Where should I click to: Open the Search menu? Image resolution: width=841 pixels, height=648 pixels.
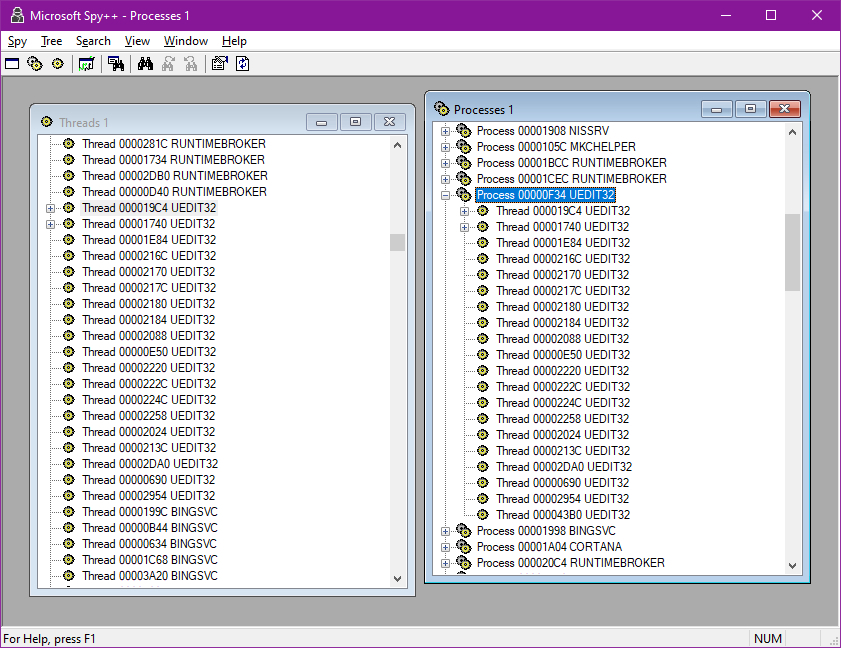pos(93,41)
